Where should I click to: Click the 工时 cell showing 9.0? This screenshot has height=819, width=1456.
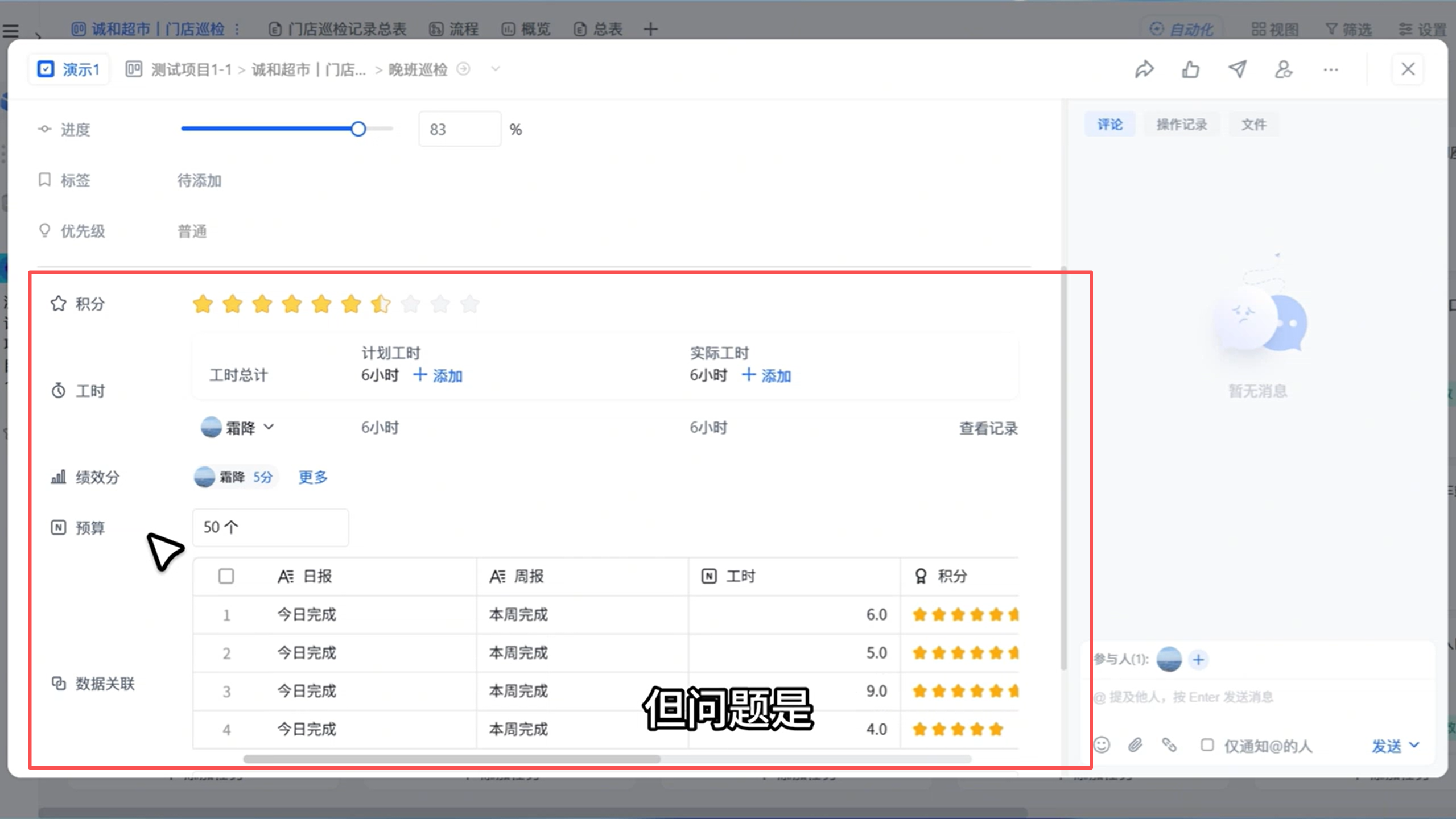click(794, 691)
